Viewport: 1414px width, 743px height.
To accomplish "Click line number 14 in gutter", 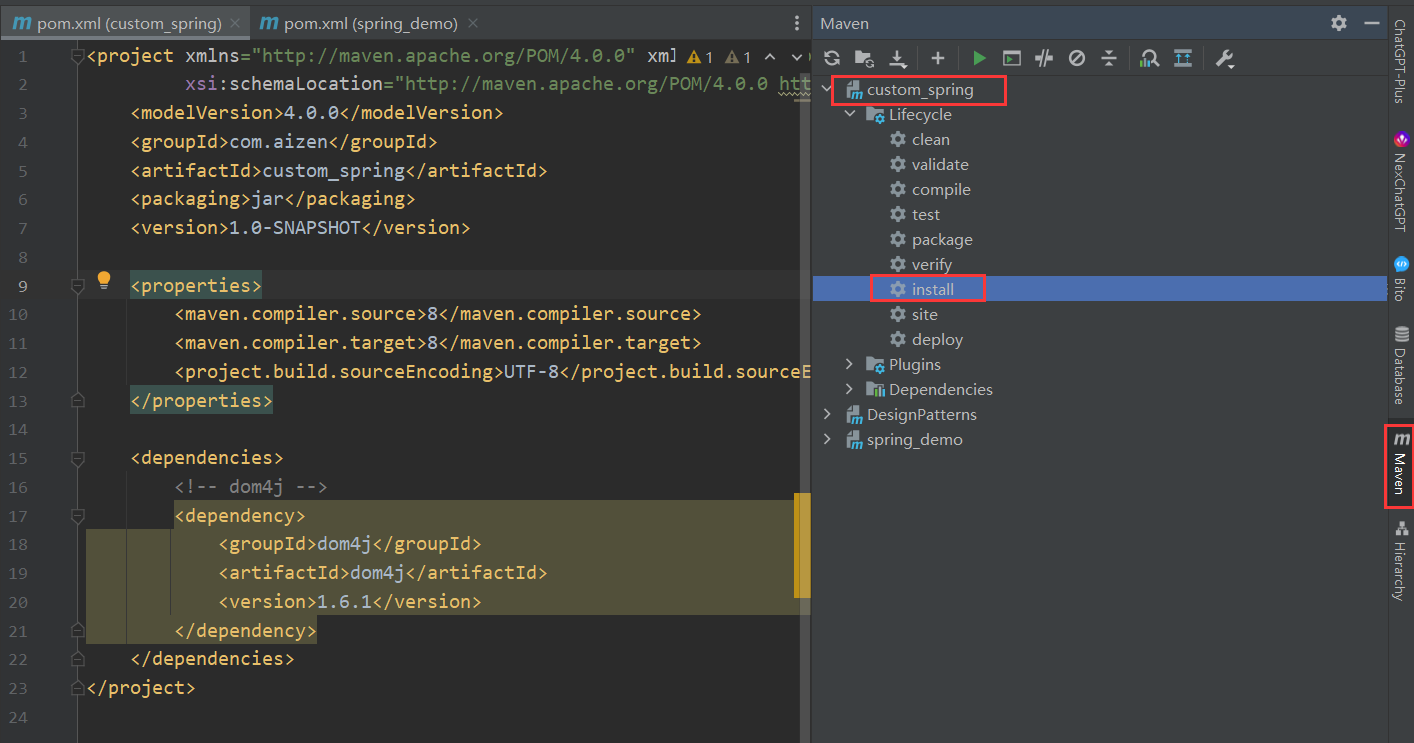I will 18,429.
